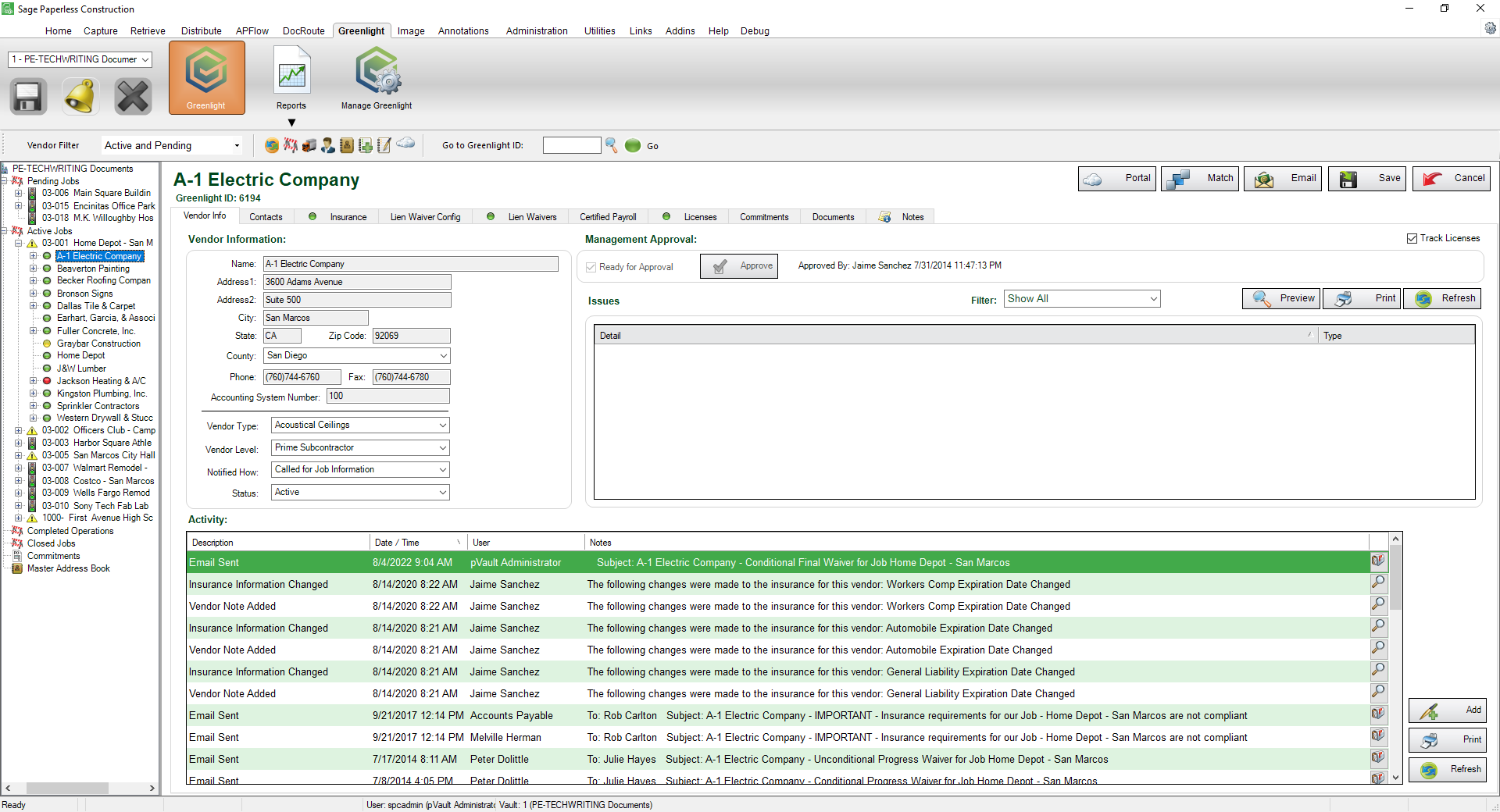
Task: Open the vault selector dropdown PE-TECHWRITING
Action: (80, 59)
